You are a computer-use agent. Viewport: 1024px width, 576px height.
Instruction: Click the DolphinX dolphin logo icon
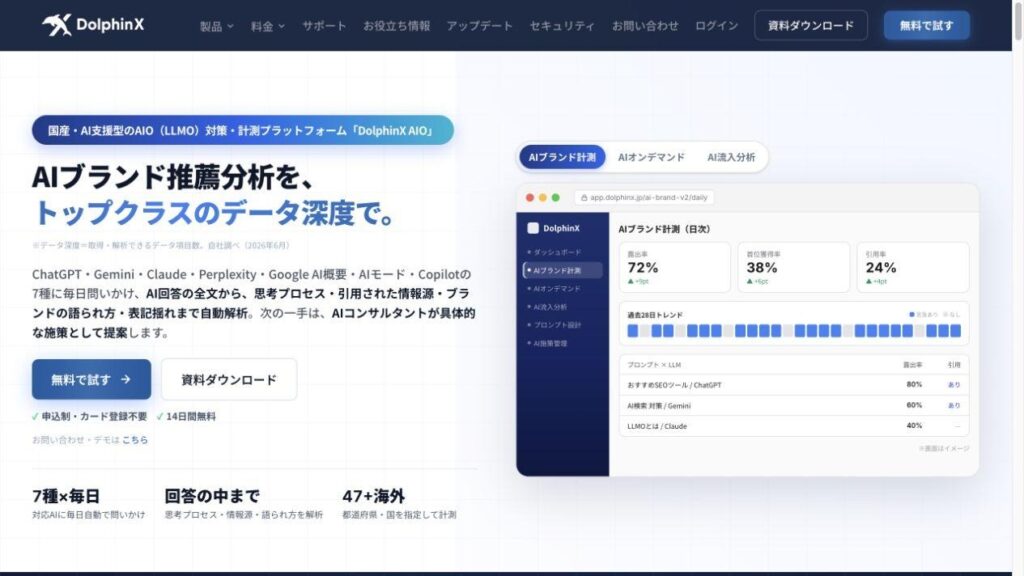(57, 25)
